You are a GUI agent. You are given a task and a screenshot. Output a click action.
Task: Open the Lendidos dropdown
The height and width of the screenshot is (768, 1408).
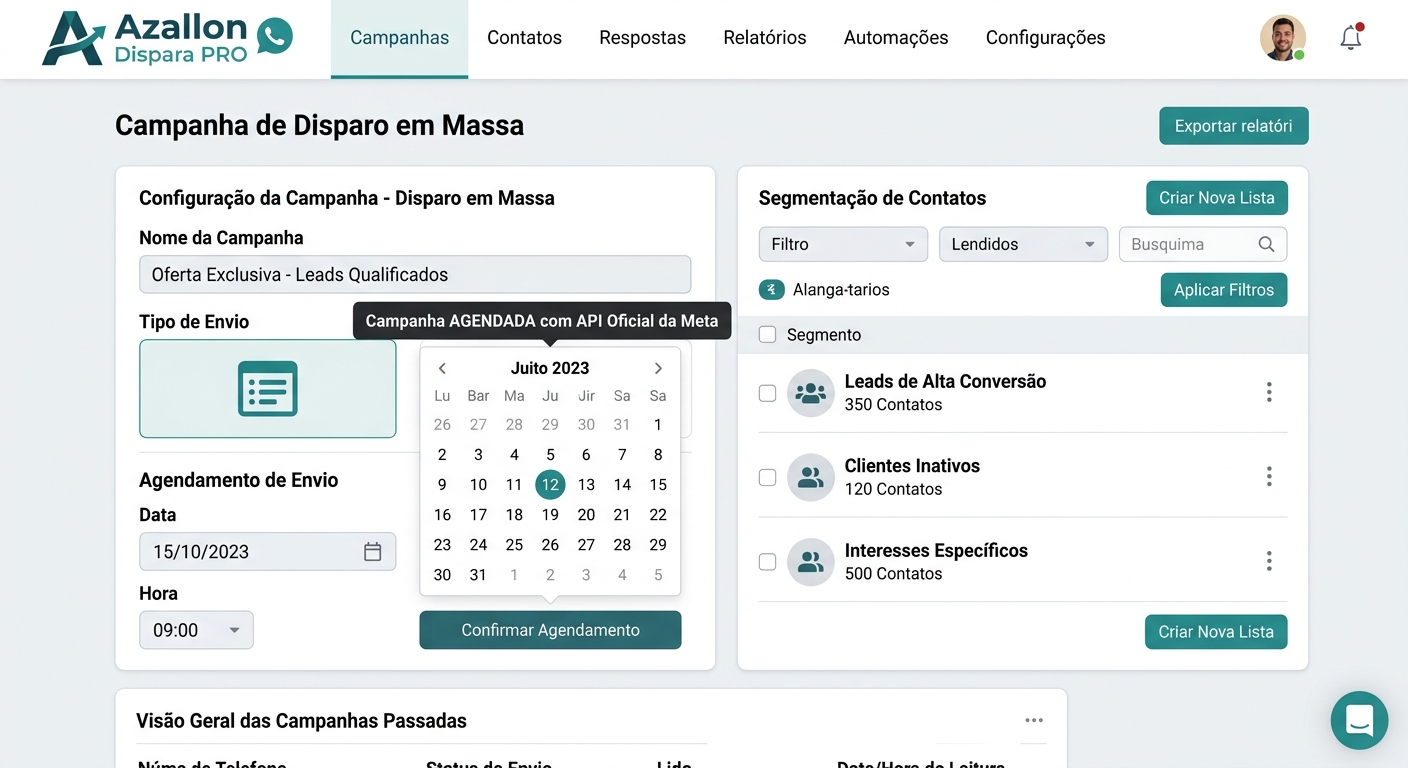(1023, 244)
